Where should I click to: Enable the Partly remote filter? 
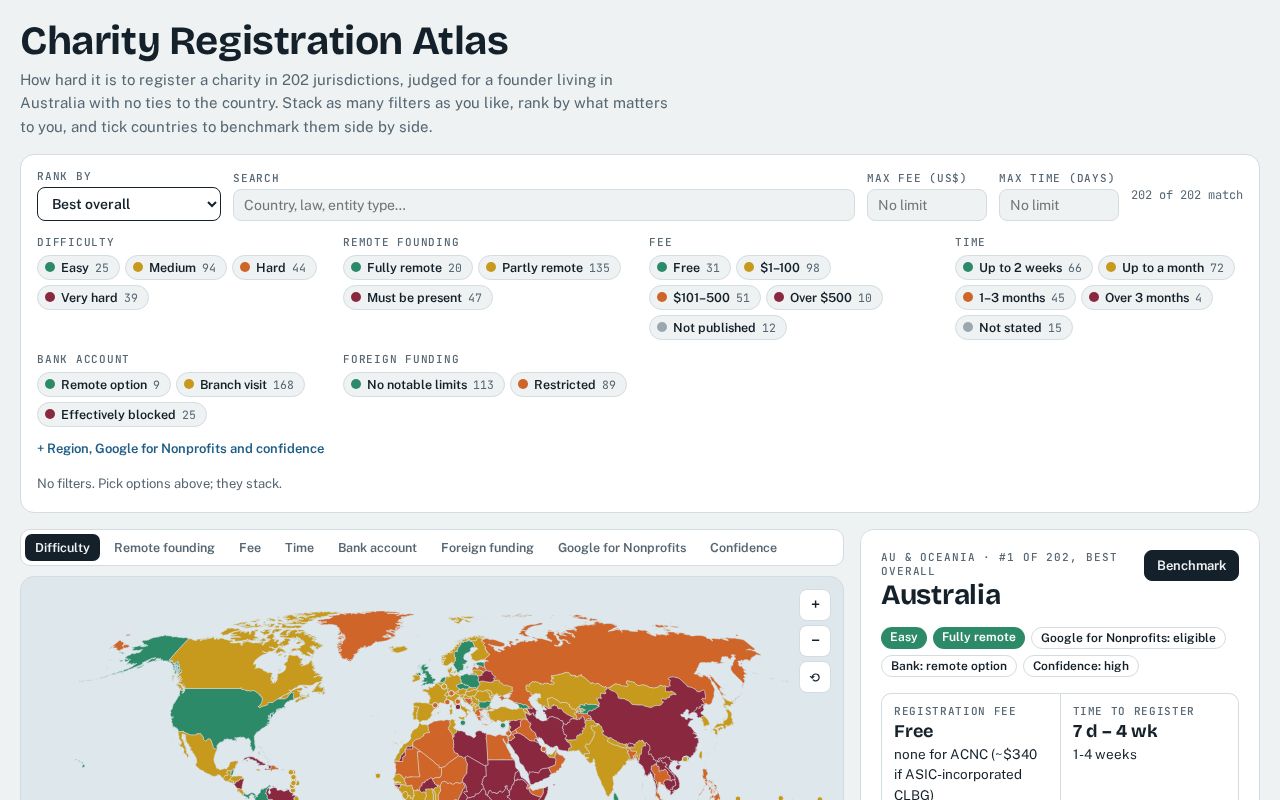(x=549, y=268)
